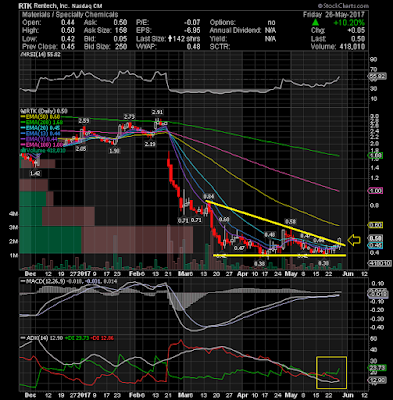The height and width of the screenshot is (400, 393).
Task: Click the magenta EMA(100) 1.00 axis tag
Action: [375, 191]
